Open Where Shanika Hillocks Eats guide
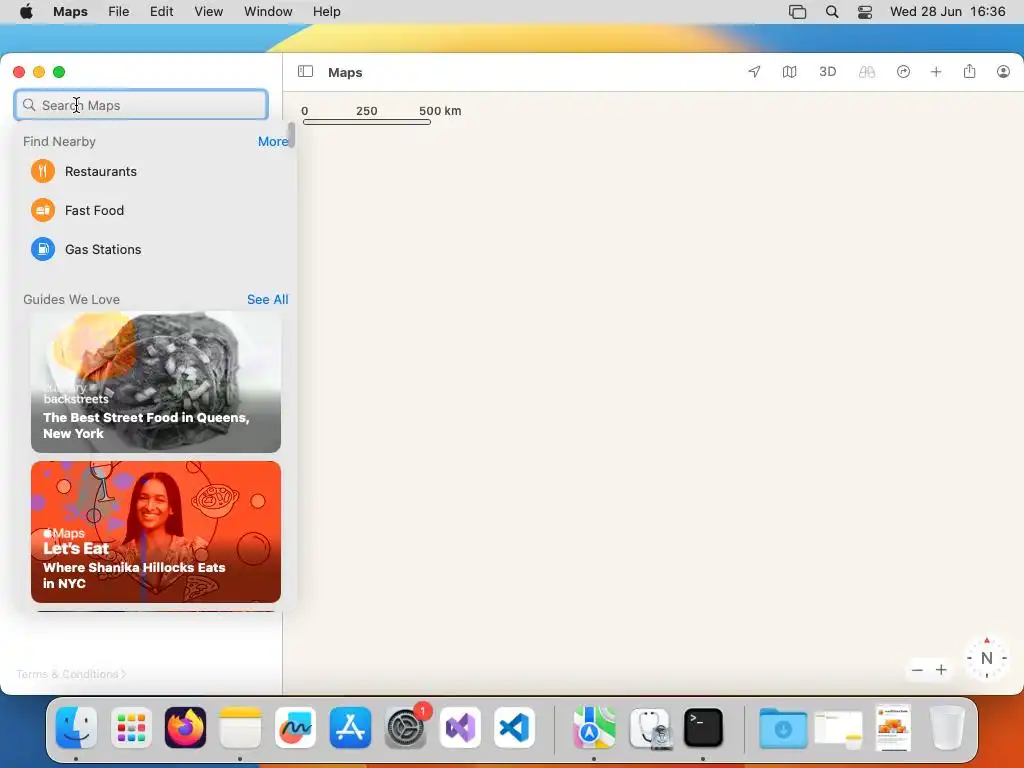Screen dimensions: 1024x768 point(156,532)
